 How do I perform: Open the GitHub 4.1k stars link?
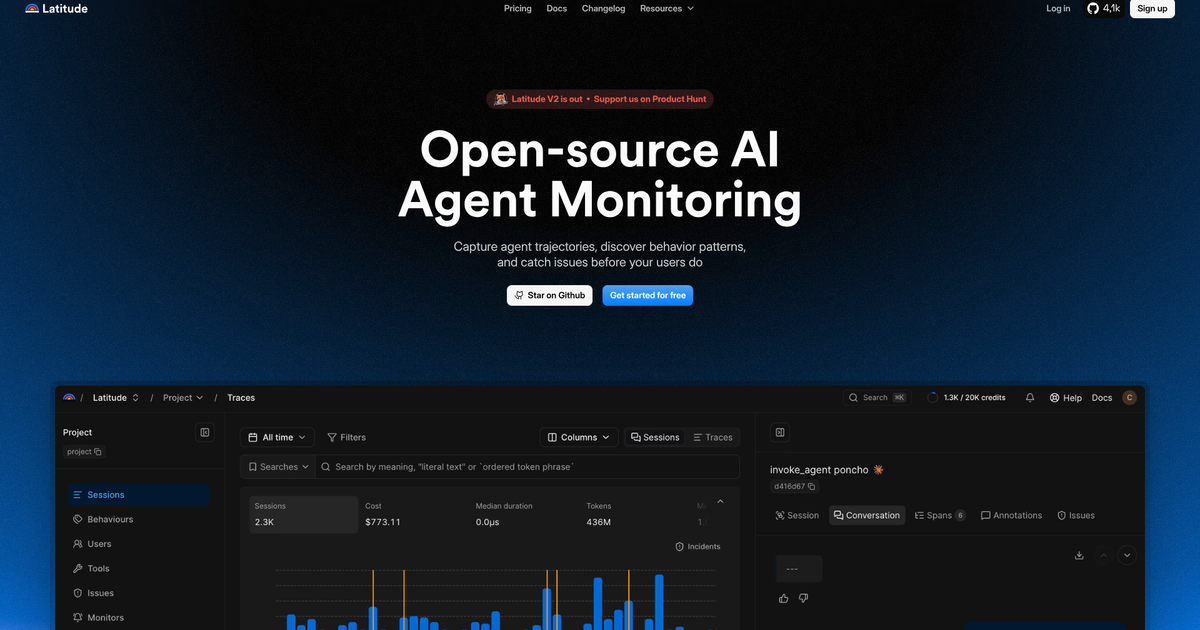point(1103,8)
